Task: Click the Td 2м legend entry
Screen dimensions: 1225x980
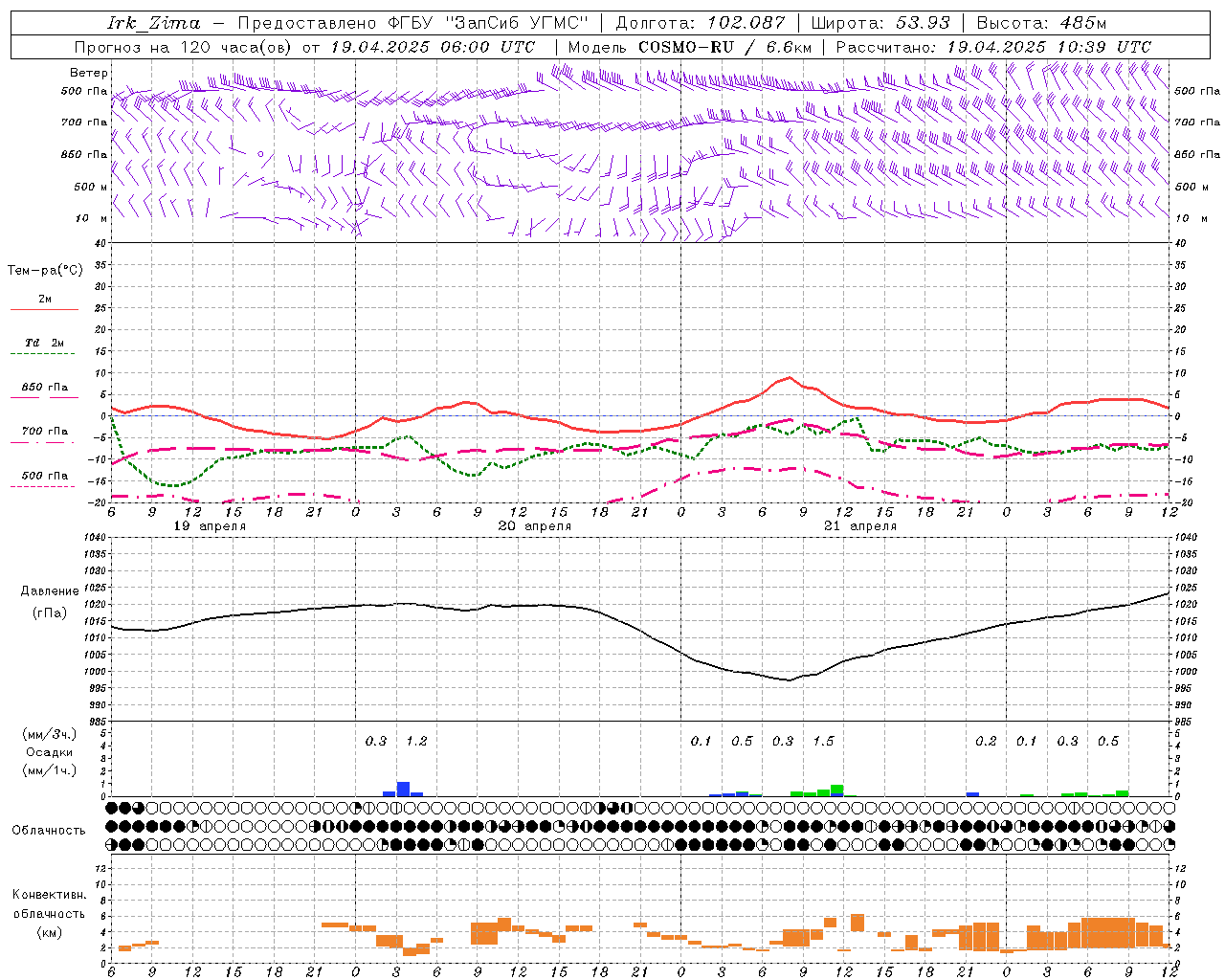Action: coord(45,343)
